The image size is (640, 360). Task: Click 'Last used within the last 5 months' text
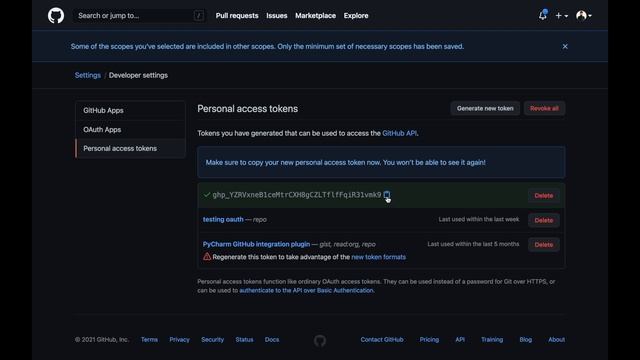point(473,244)
